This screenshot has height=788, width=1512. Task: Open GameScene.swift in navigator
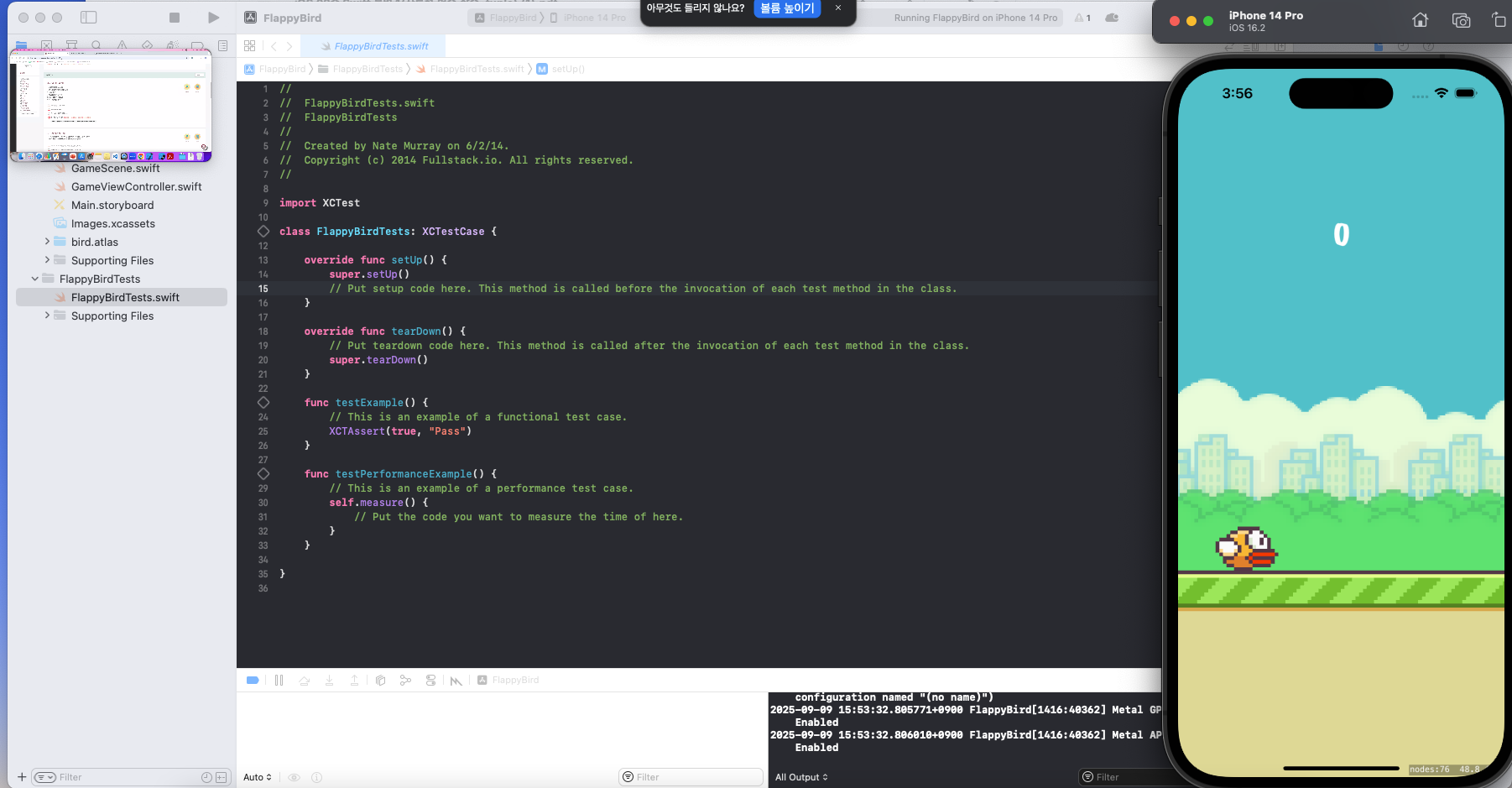[115, 168]
